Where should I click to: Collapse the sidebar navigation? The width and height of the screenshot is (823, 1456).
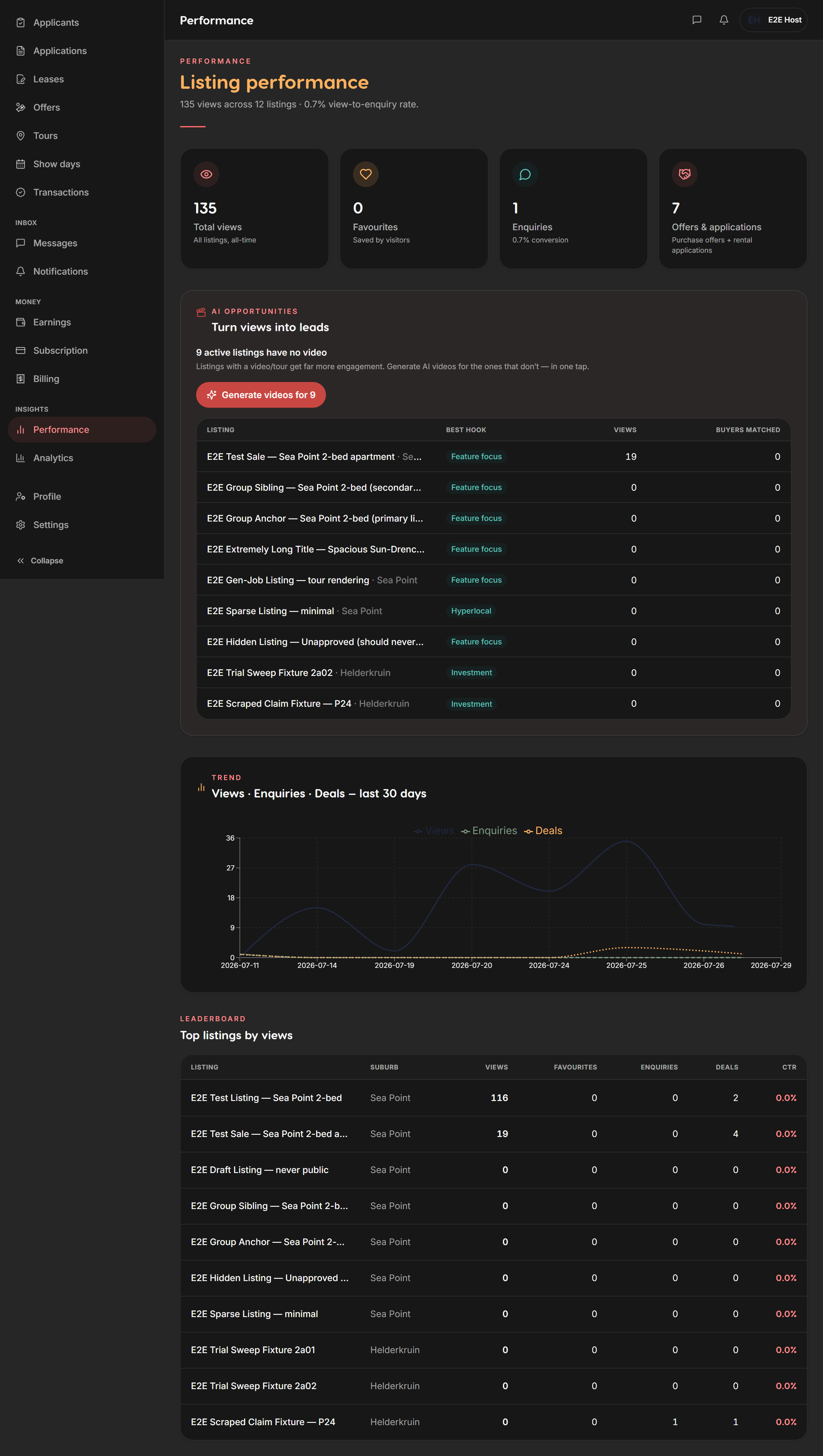pos(40,561)
